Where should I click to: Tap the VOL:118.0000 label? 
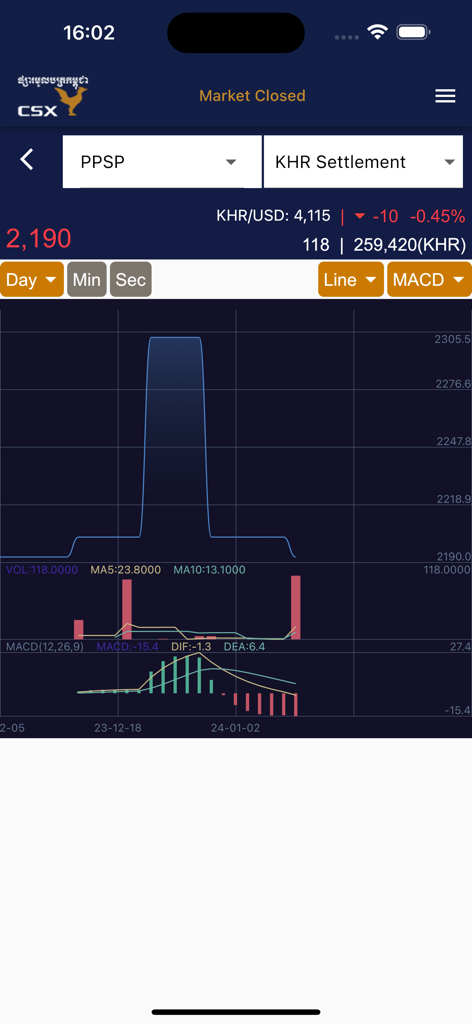(42, 570)
